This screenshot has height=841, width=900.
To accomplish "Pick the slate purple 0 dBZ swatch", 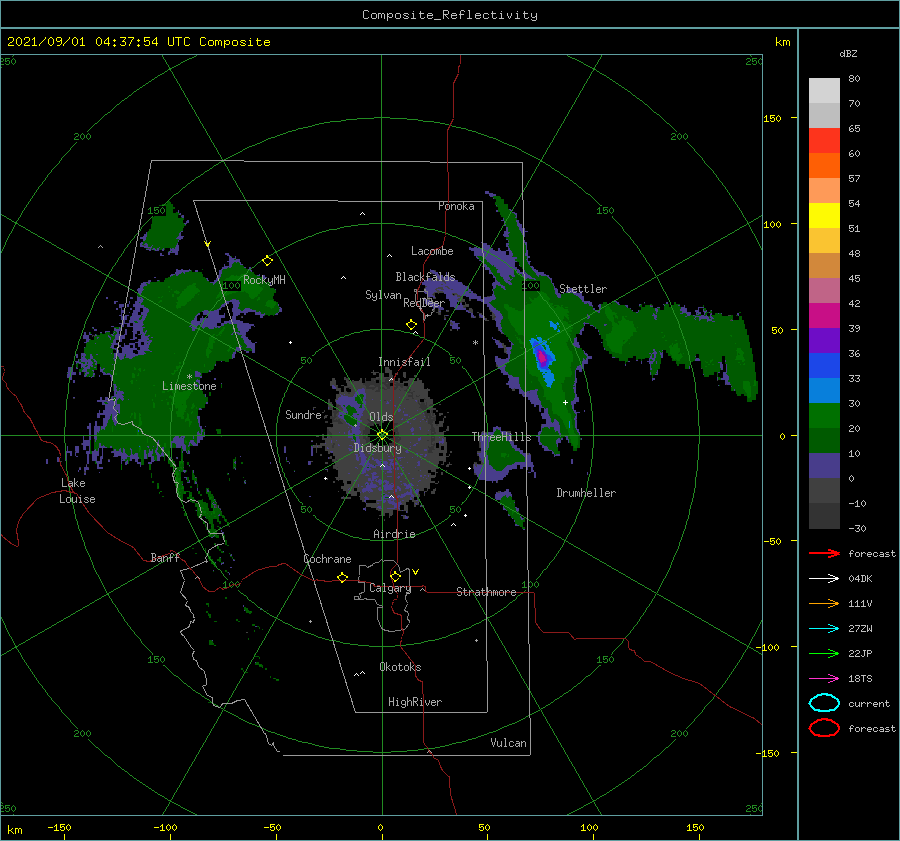I will (824, 466).
